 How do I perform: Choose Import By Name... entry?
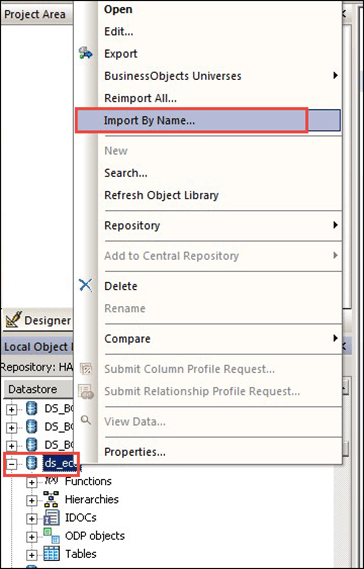pyautogui.click(x=150, y=121)
